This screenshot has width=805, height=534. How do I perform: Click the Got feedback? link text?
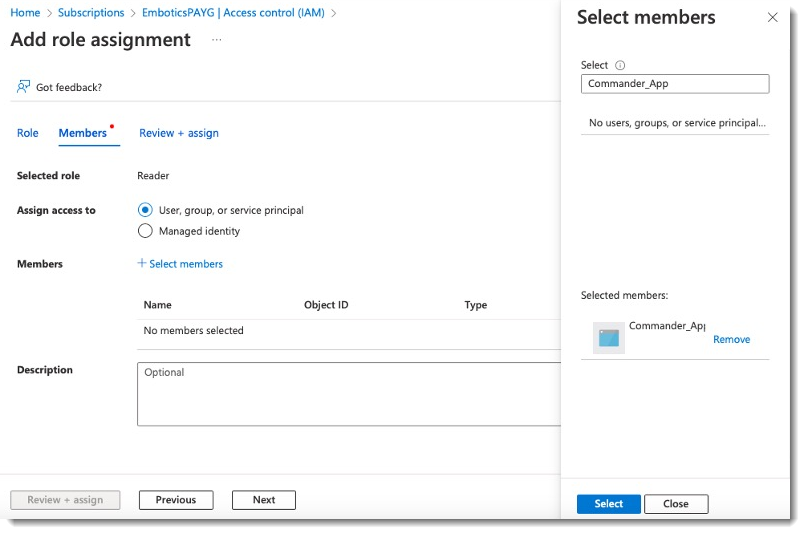(69, 87)
